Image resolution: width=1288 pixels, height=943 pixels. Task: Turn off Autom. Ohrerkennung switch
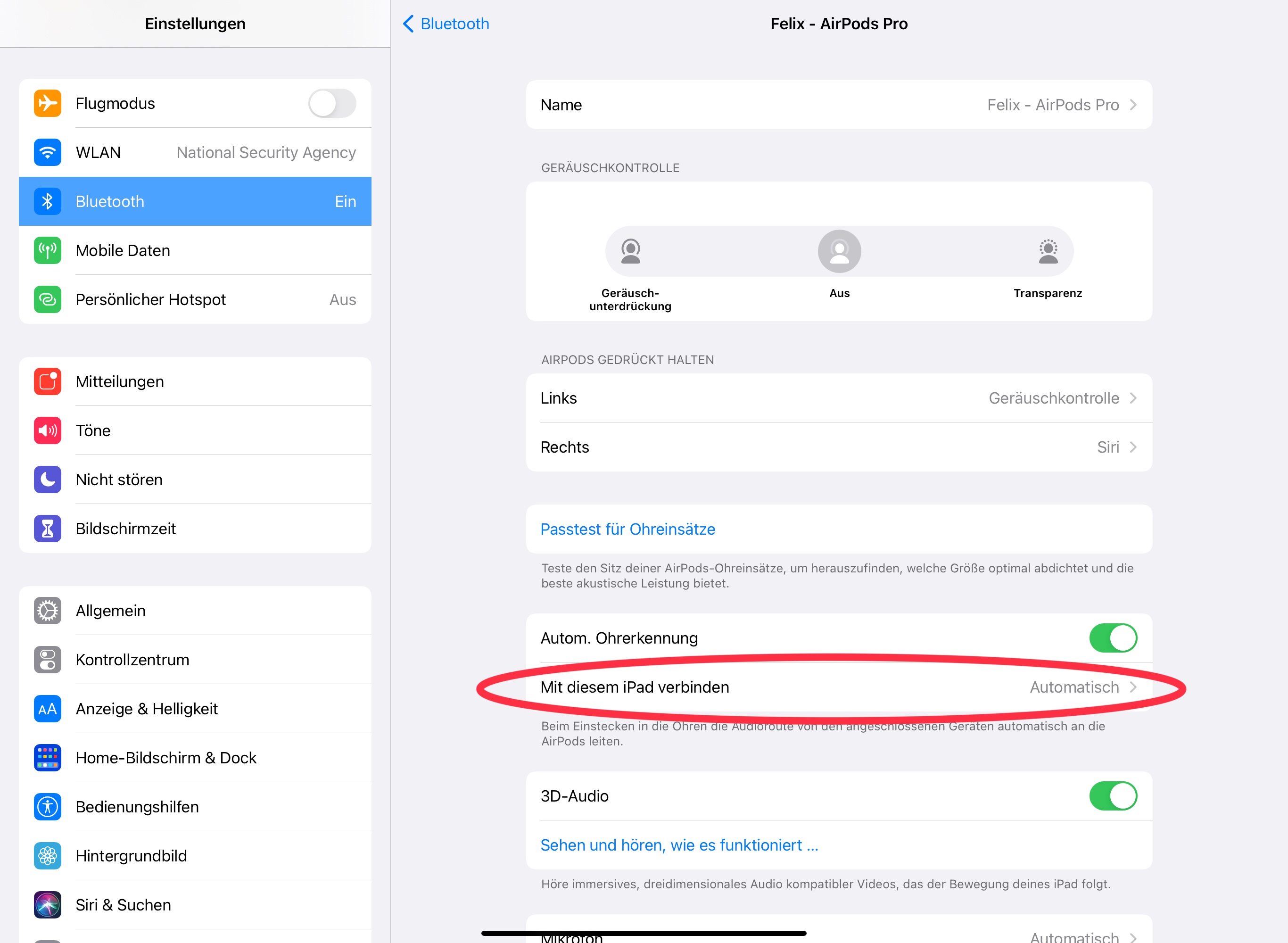(x=1113, y=637)
